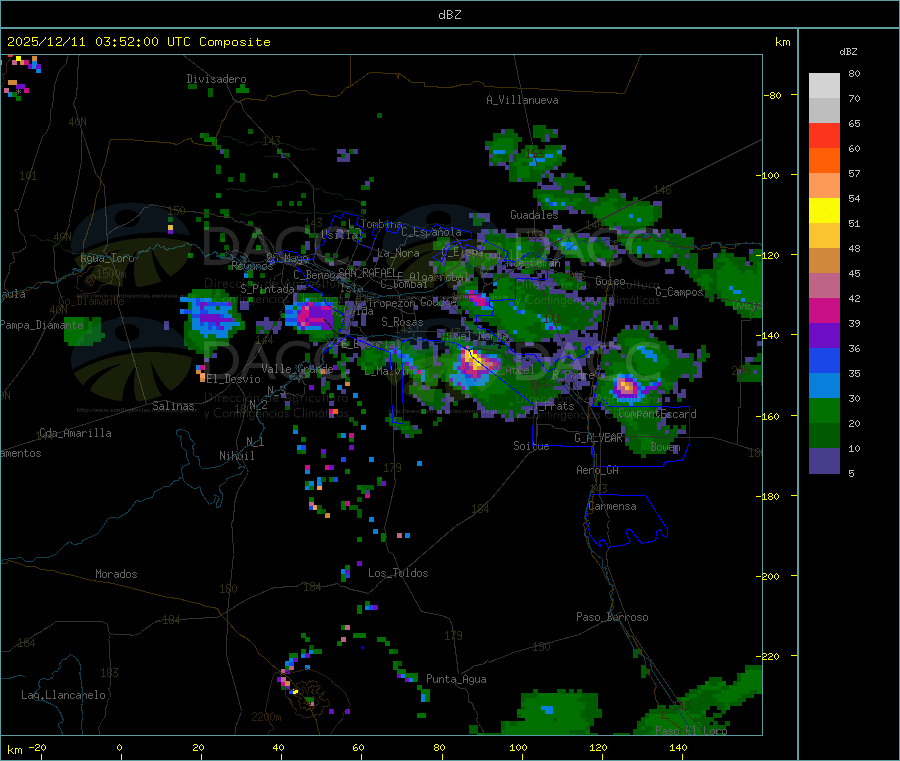The width and height of the screenshot is (900, 761).
Task: Click the yellow legend band between 54 and 51
Action: (x=824, y=211)
